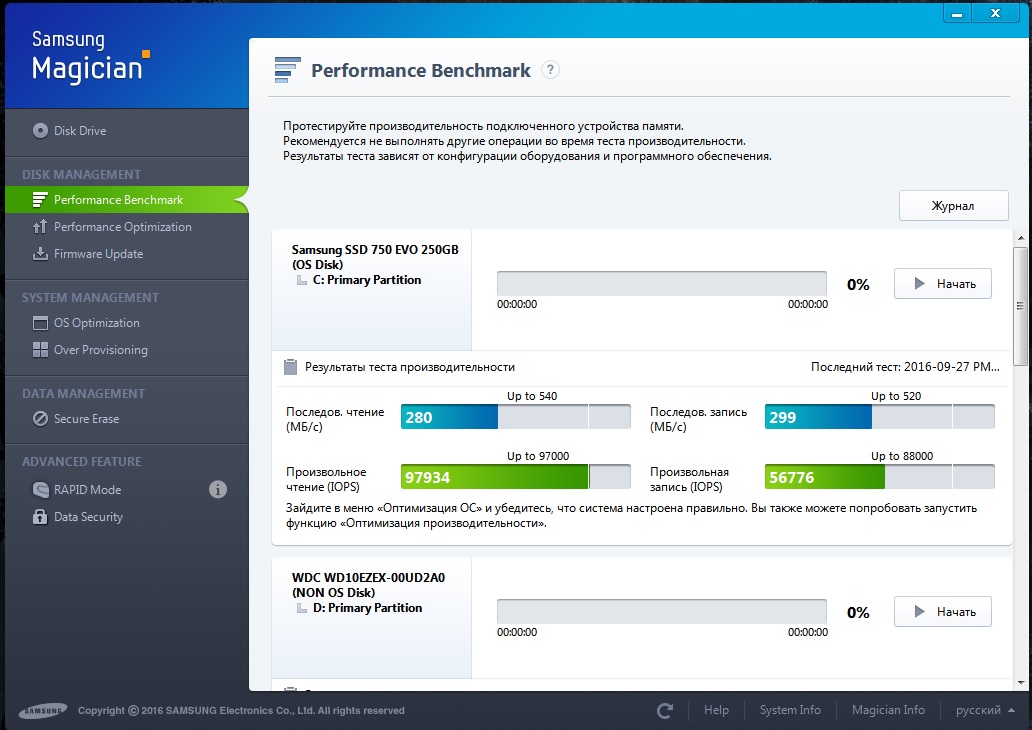
Task: Close the Magician window
Action: 996,13
